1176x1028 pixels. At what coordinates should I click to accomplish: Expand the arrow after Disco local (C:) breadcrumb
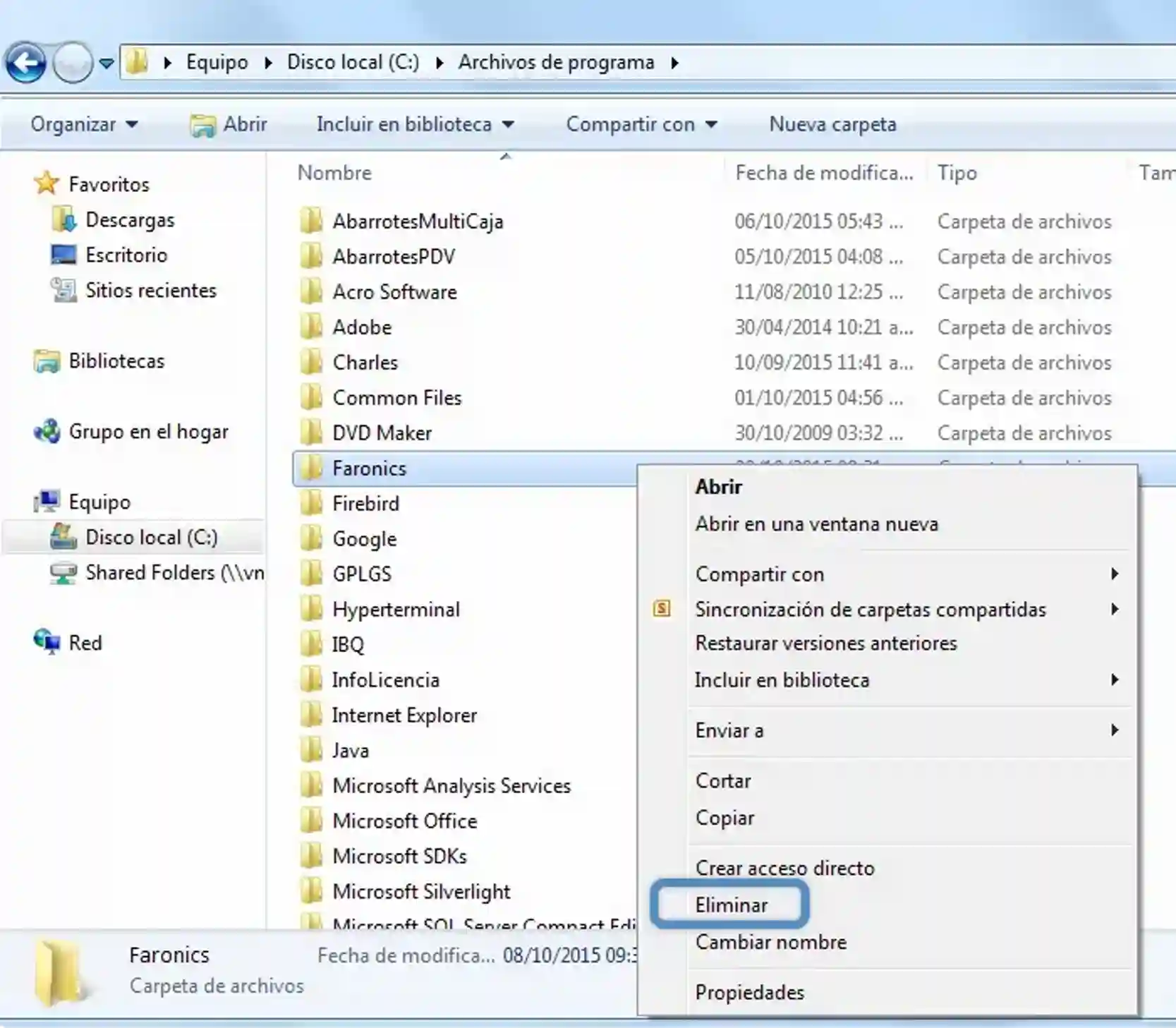coord(440,63)
